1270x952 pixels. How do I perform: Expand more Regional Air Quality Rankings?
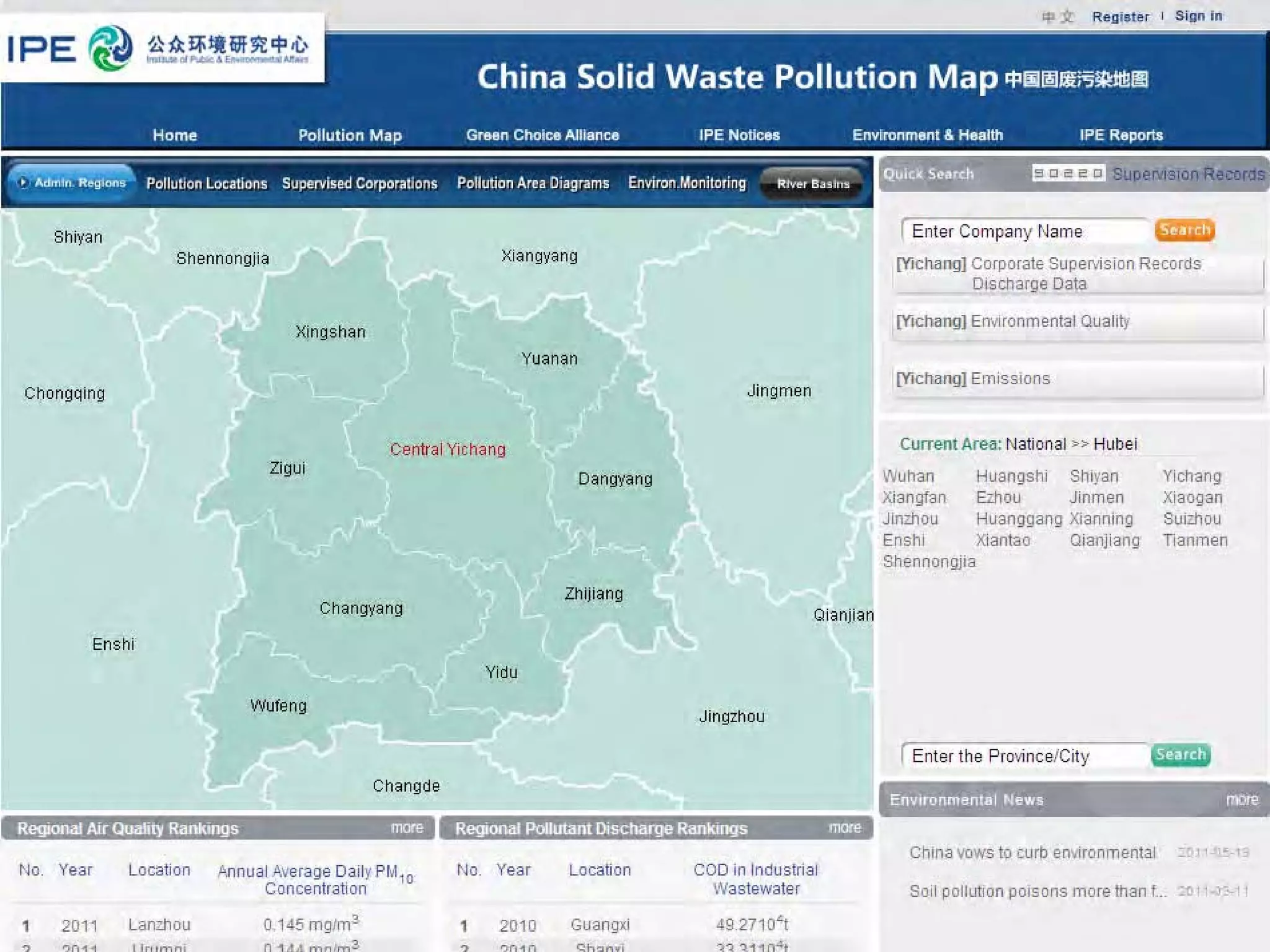[x=407, y=828]
